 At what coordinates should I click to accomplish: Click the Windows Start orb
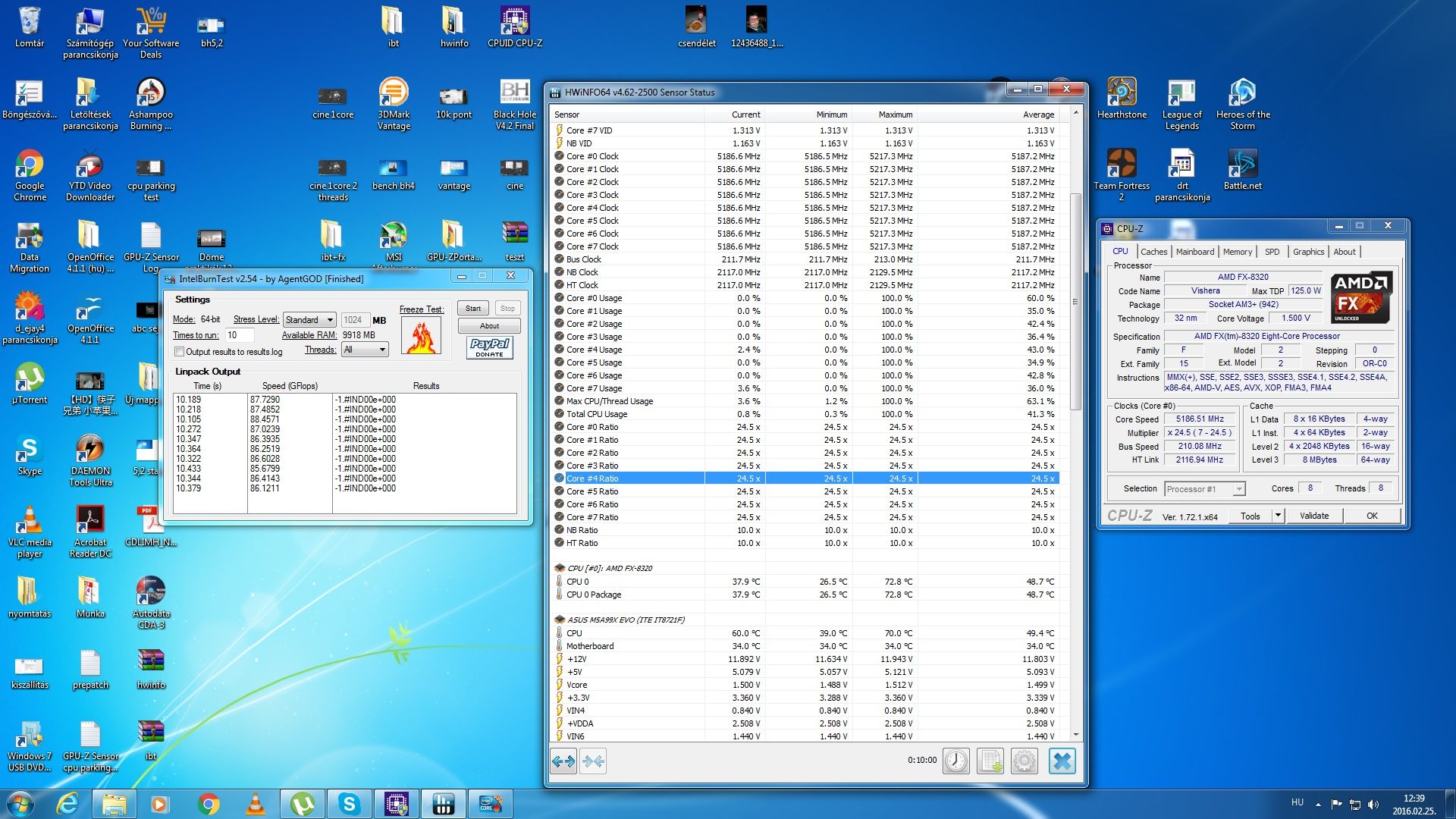coord(20,804)
